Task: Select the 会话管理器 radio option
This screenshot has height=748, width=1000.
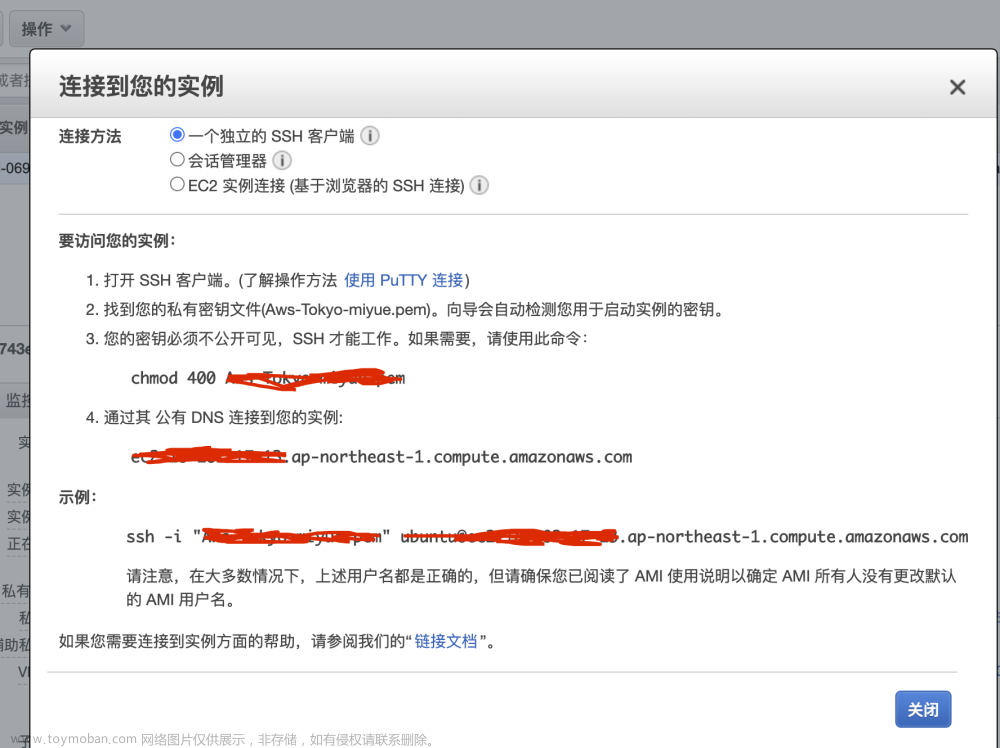Action: click(x=177, y=159)
